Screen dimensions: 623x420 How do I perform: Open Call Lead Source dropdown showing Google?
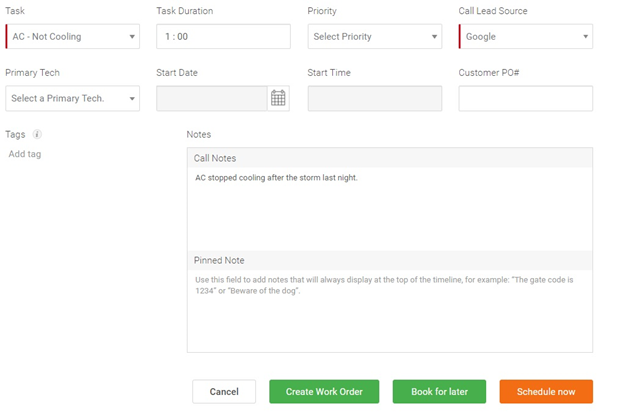(x=525, y=37)
